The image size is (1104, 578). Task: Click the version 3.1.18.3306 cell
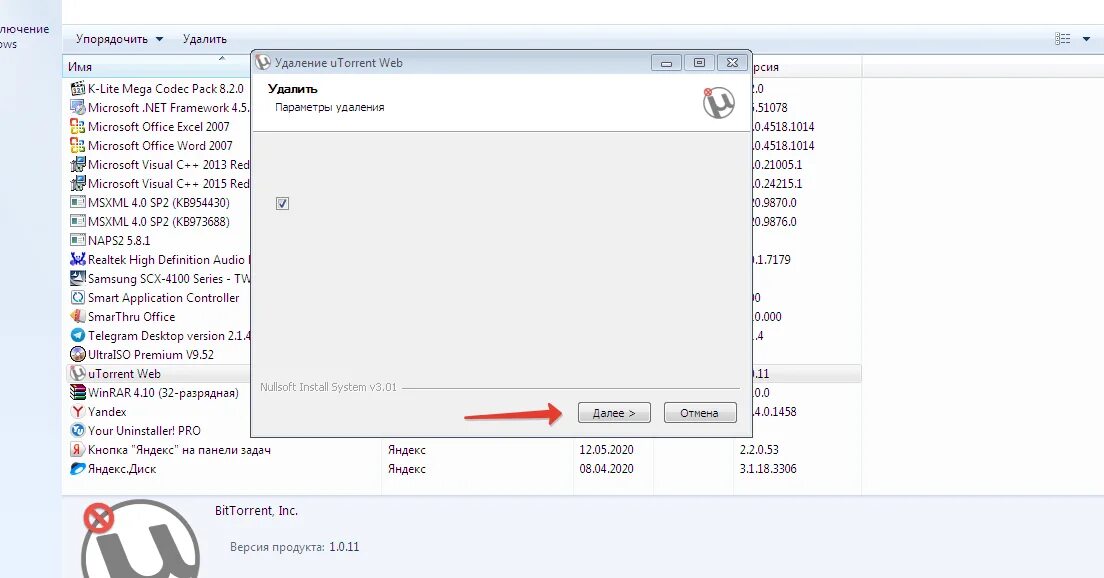768,469
